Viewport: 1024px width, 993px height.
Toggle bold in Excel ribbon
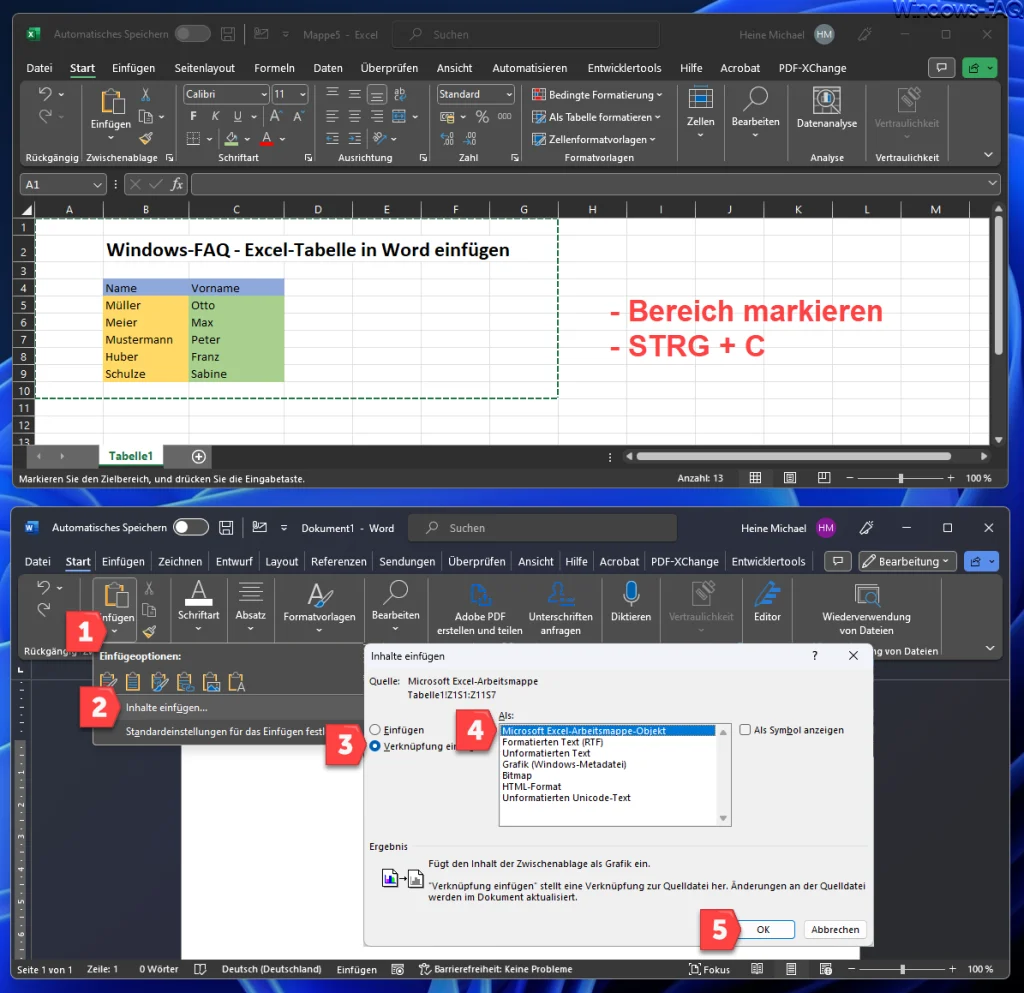[193, 116]
